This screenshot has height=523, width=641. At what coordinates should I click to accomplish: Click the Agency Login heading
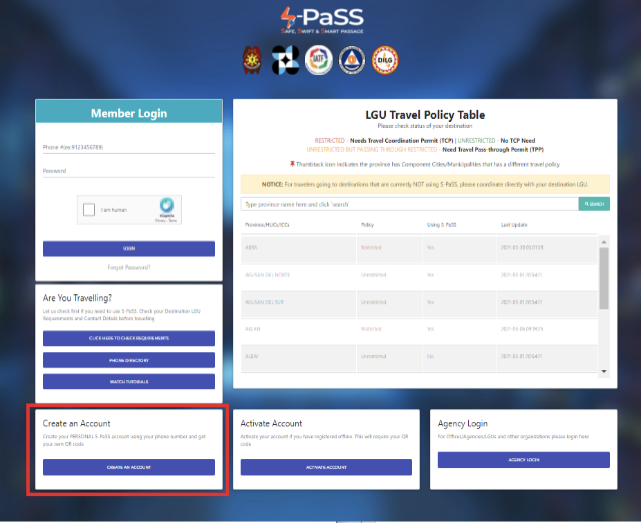pyautogui.click(x=462, y=424)
